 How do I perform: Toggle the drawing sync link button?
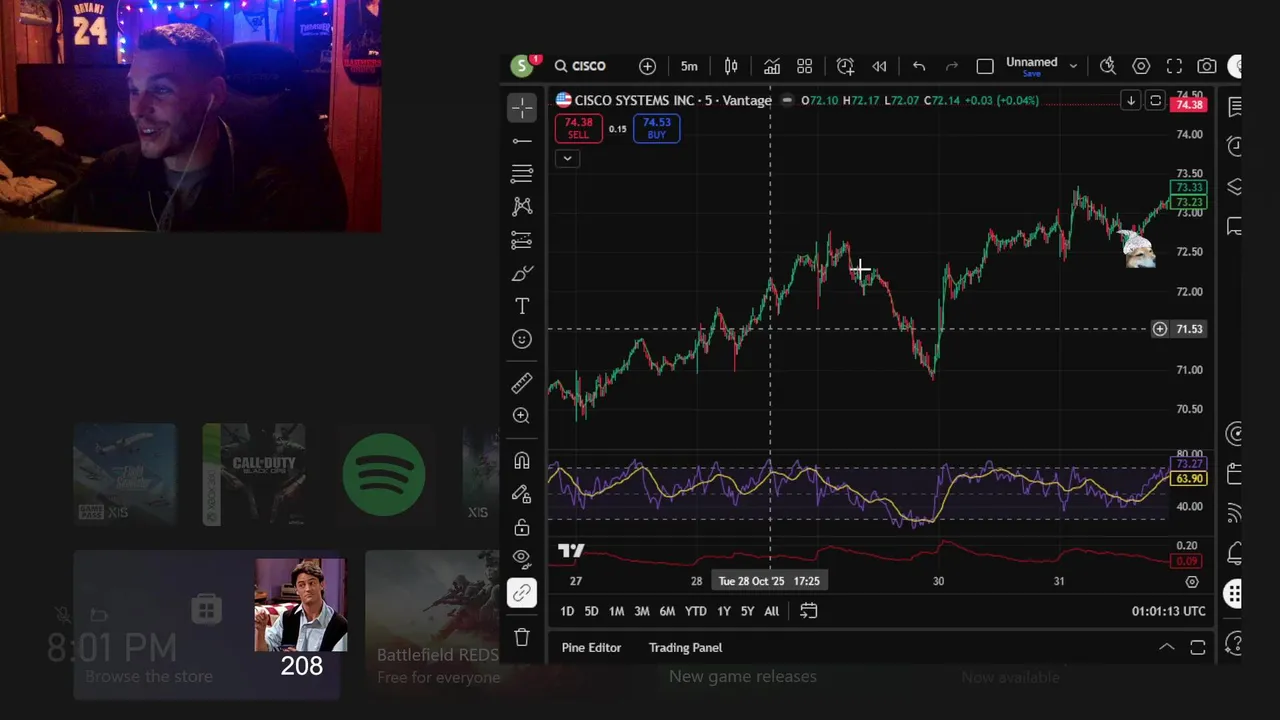click(522, 593)
